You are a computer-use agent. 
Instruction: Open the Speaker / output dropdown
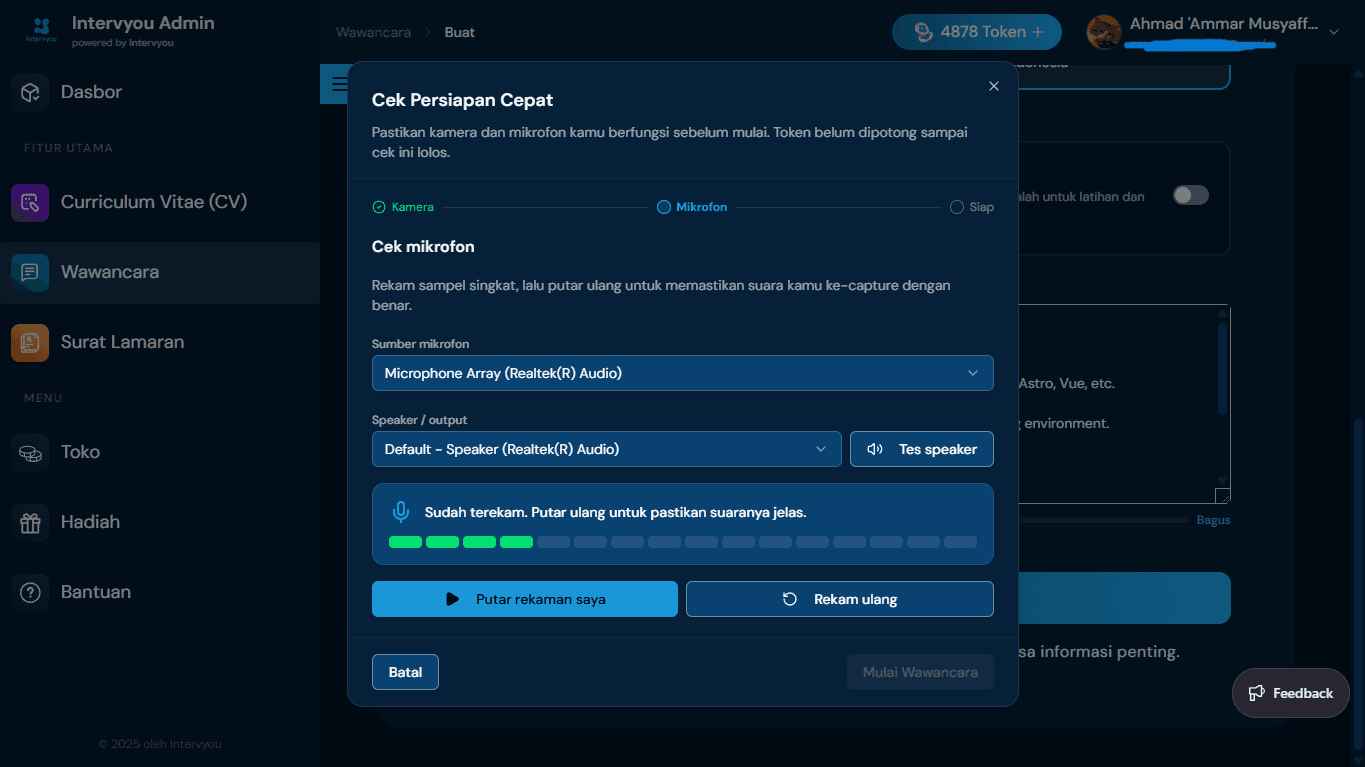point(606,449)
